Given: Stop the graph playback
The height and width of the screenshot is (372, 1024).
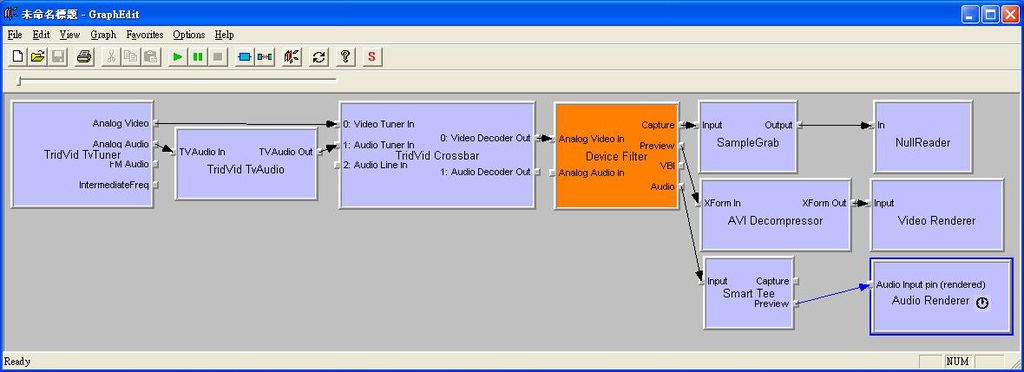Looking at the screenshot, I should click(217, 57).
